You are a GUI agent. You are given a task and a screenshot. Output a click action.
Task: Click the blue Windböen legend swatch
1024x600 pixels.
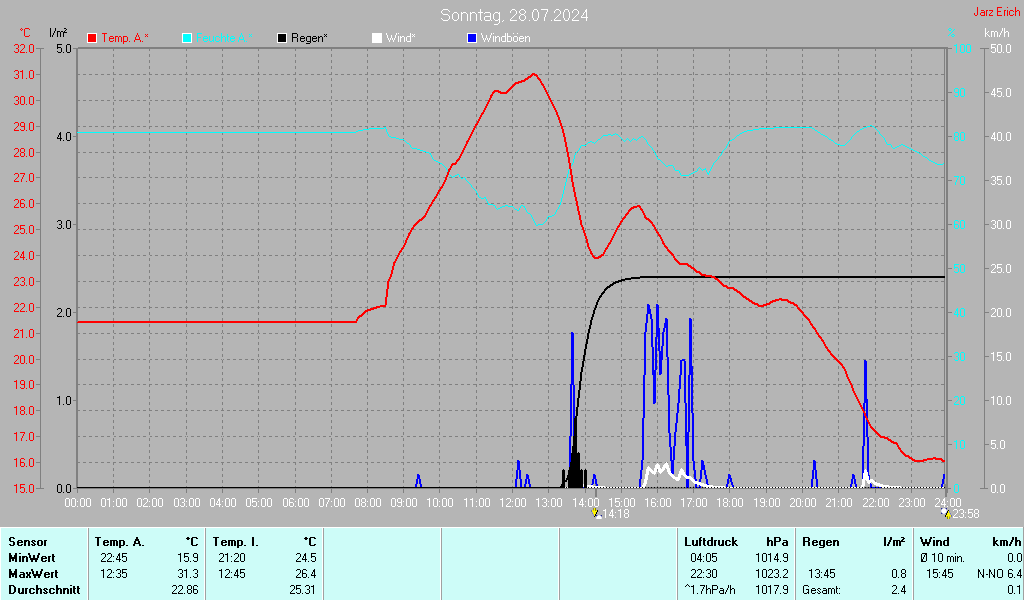[472, 39]
